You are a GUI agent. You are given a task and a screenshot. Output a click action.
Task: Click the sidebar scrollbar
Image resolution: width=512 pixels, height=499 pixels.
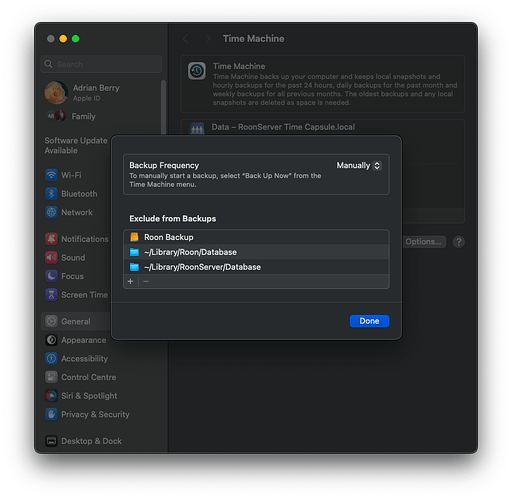[163, 107]
